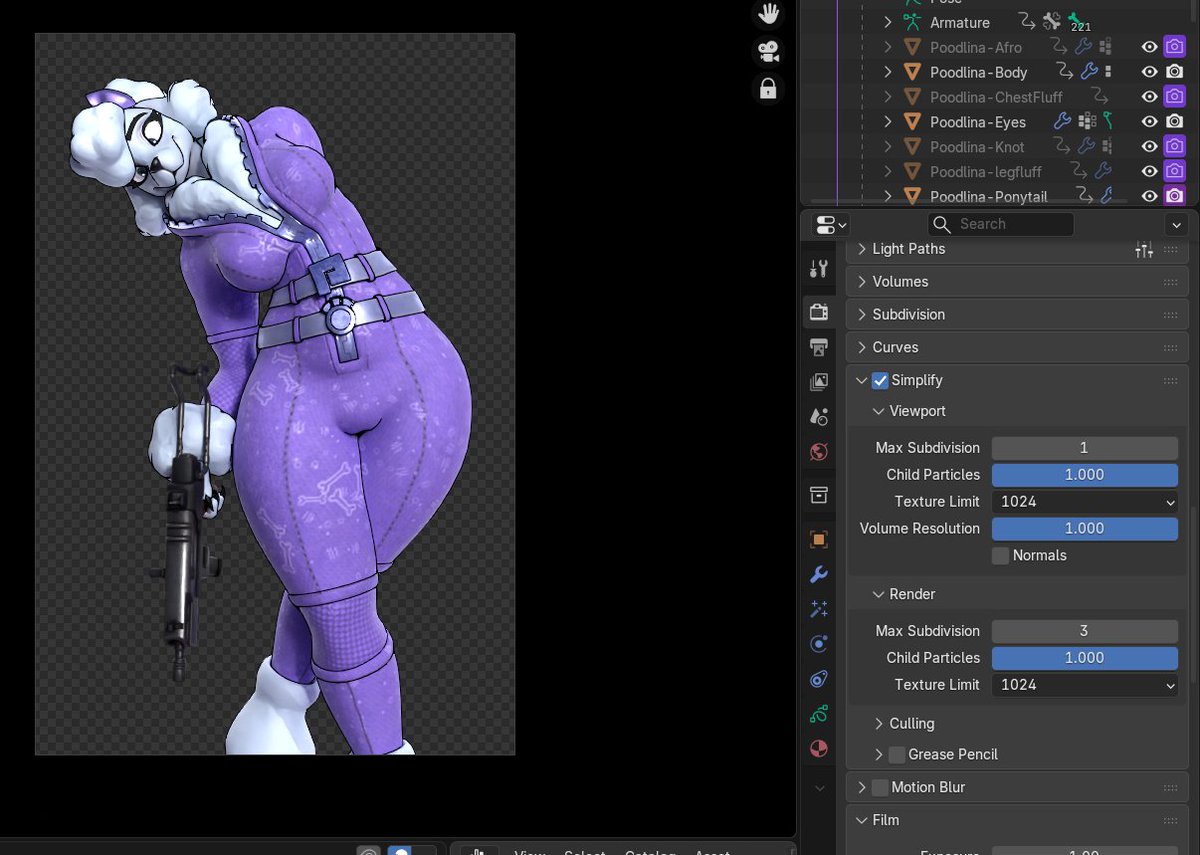The image size is (1200, 855).
Task: Click the Render Child Particles slider
Action: tap(1084, 658)
